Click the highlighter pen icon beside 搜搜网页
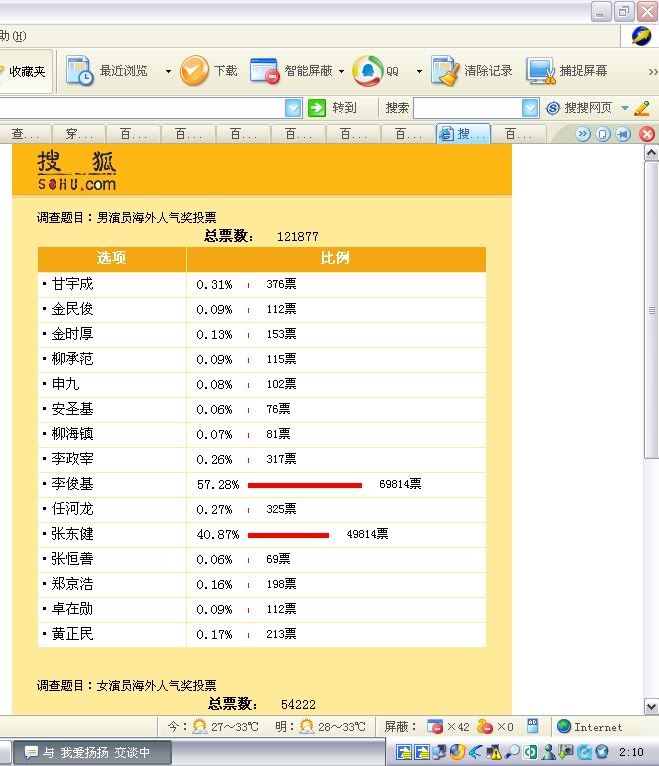This screenshot has height=766, width=659. pyautogui.click(x=642, y=108)
